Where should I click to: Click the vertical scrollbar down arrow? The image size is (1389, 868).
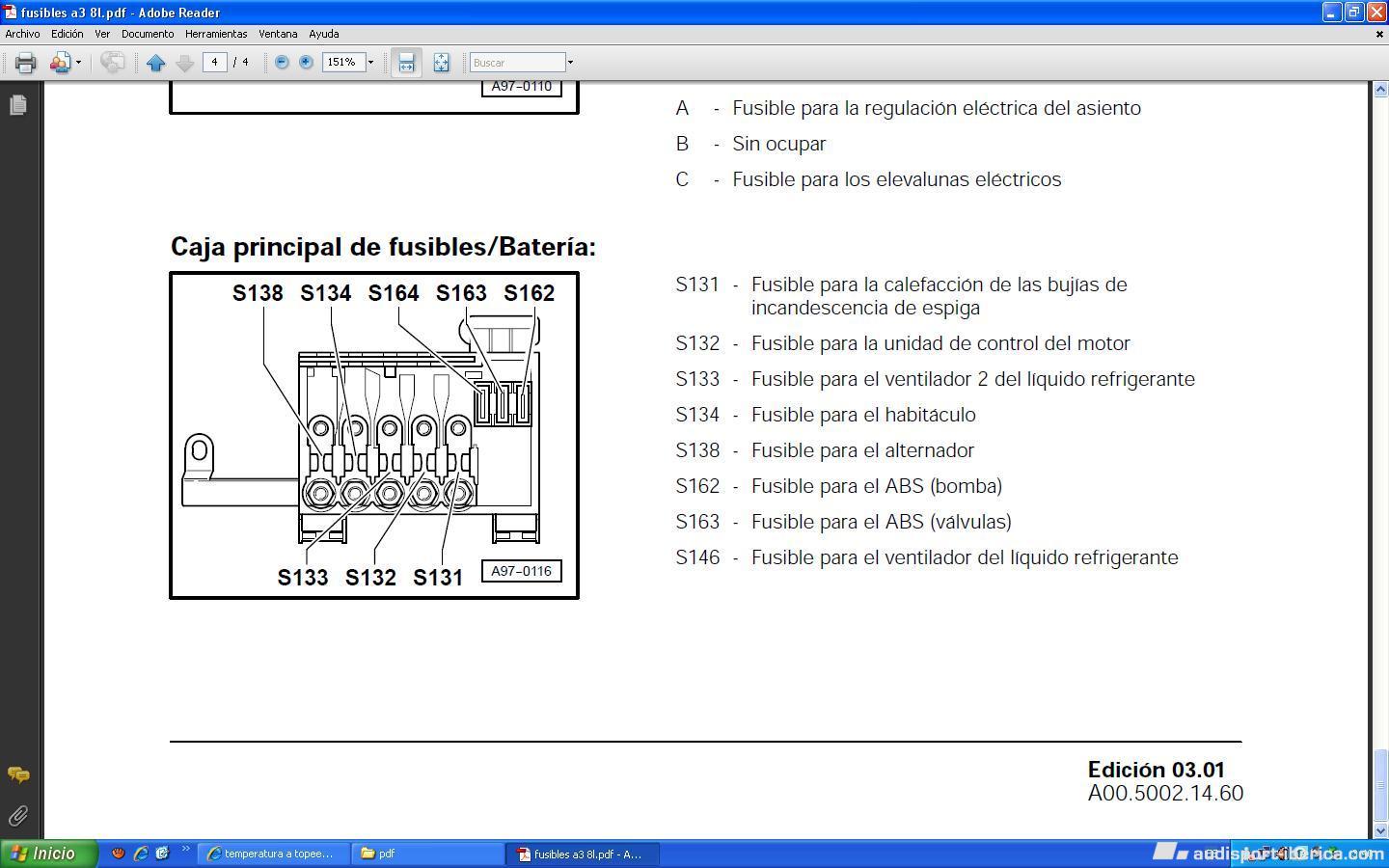pos(1379,830)
